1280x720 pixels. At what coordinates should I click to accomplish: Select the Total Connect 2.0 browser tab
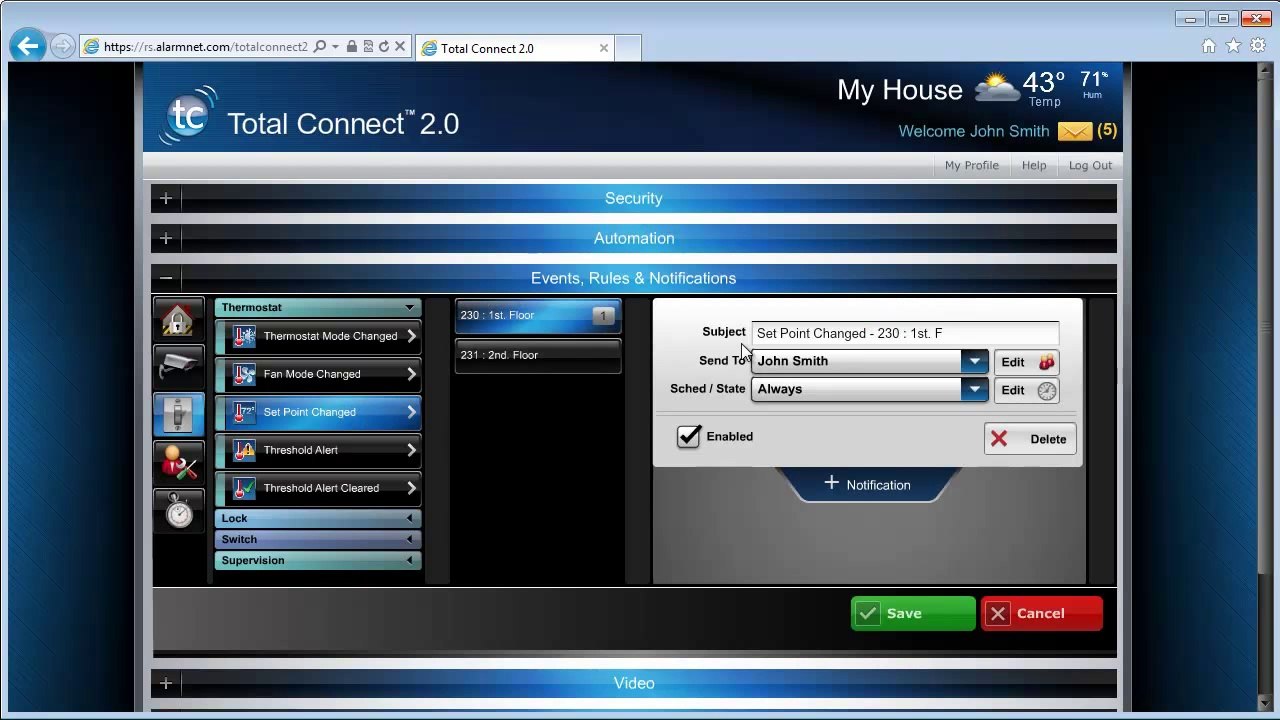(x=515, y=48)
